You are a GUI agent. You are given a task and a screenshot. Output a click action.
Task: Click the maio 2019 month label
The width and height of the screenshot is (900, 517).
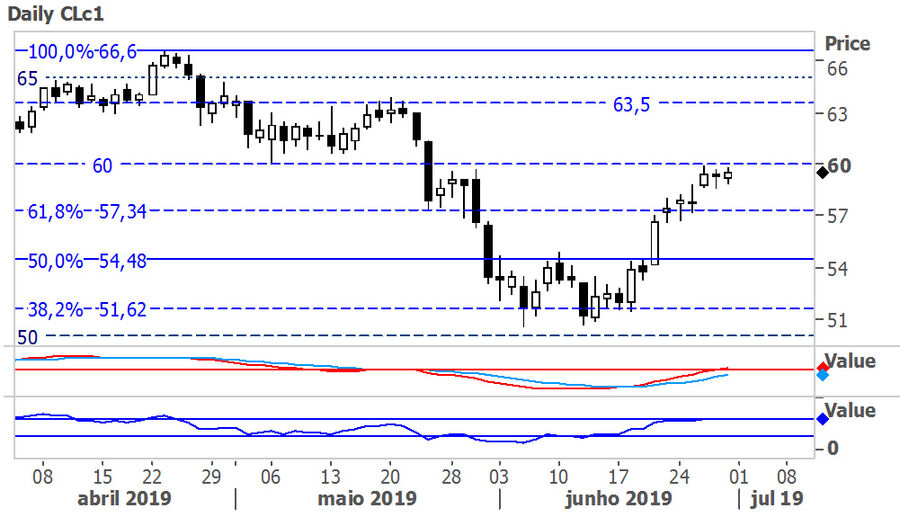[x=367, y=498]
